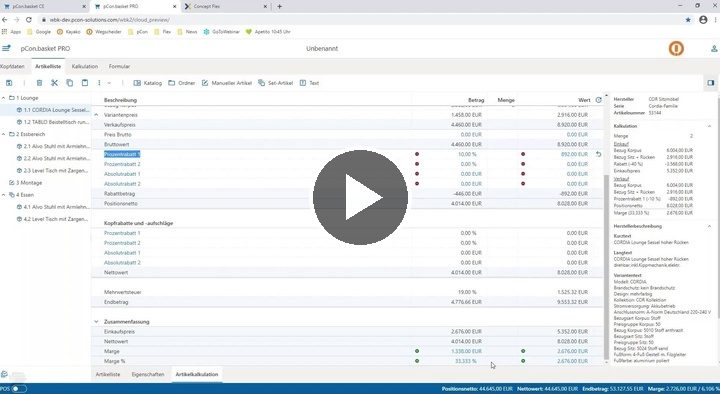
Task: Select the Artikelliste top tab
Action: pyautogui.click(x=48, y=67)
